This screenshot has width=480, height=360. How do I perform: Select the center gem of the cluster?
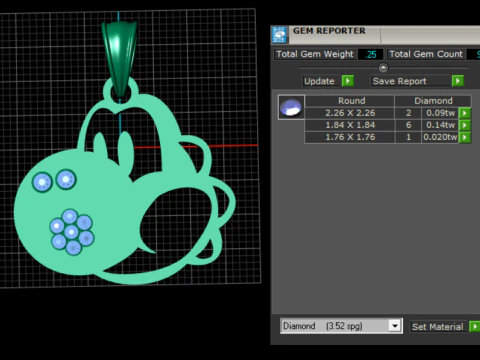point(71,232)
